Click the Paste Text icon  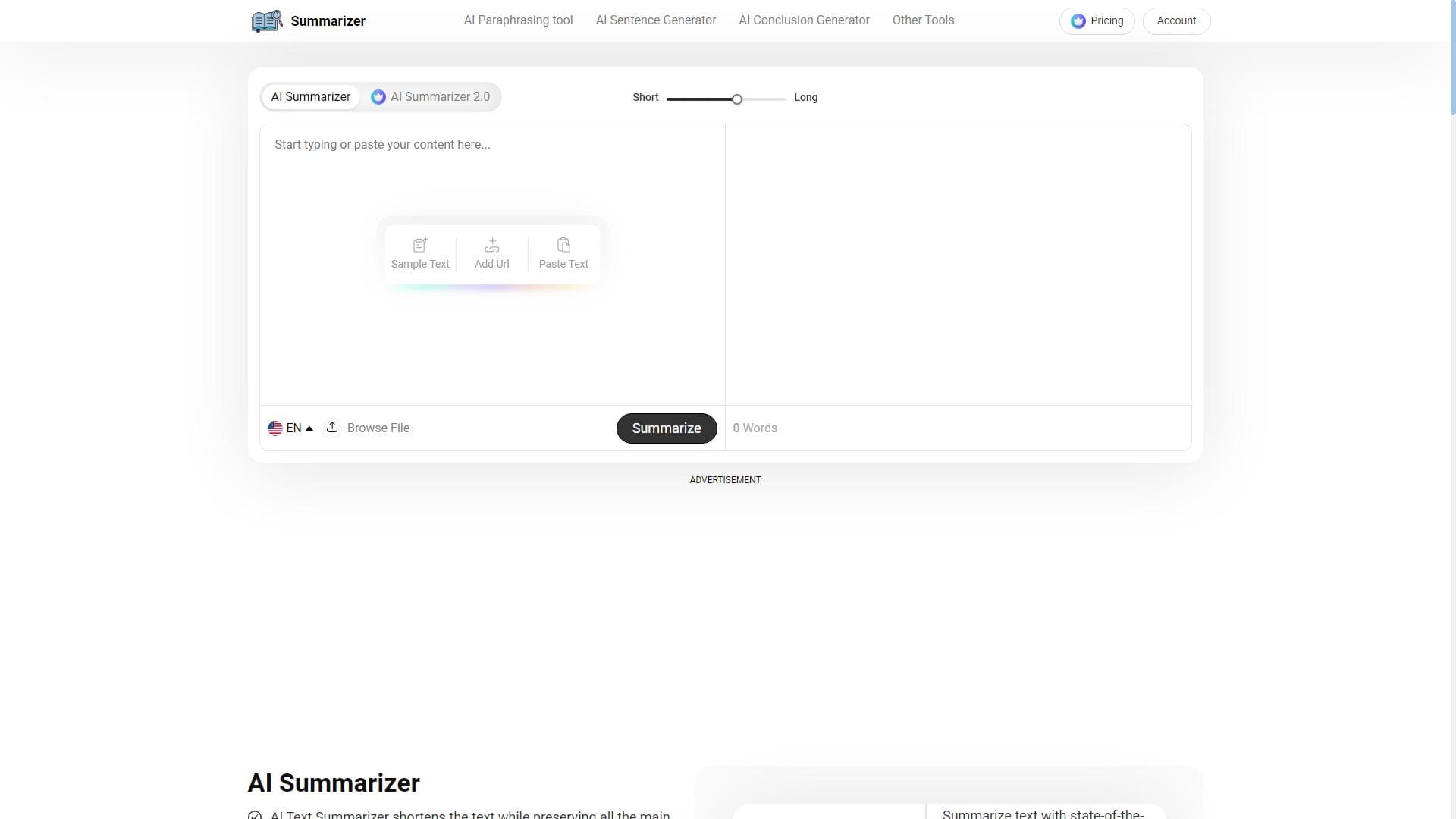[x=563, y=245]
